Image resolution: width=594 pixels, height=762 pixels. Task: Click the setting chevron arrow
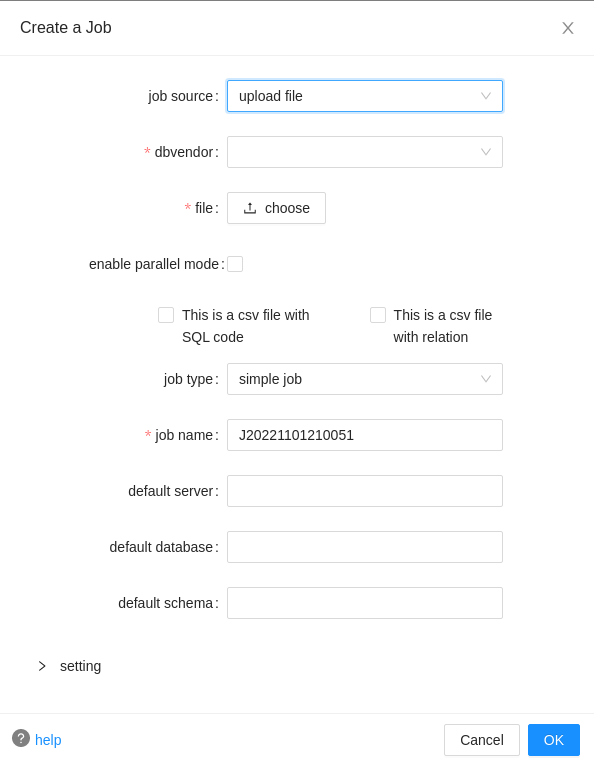click(42, 666)
